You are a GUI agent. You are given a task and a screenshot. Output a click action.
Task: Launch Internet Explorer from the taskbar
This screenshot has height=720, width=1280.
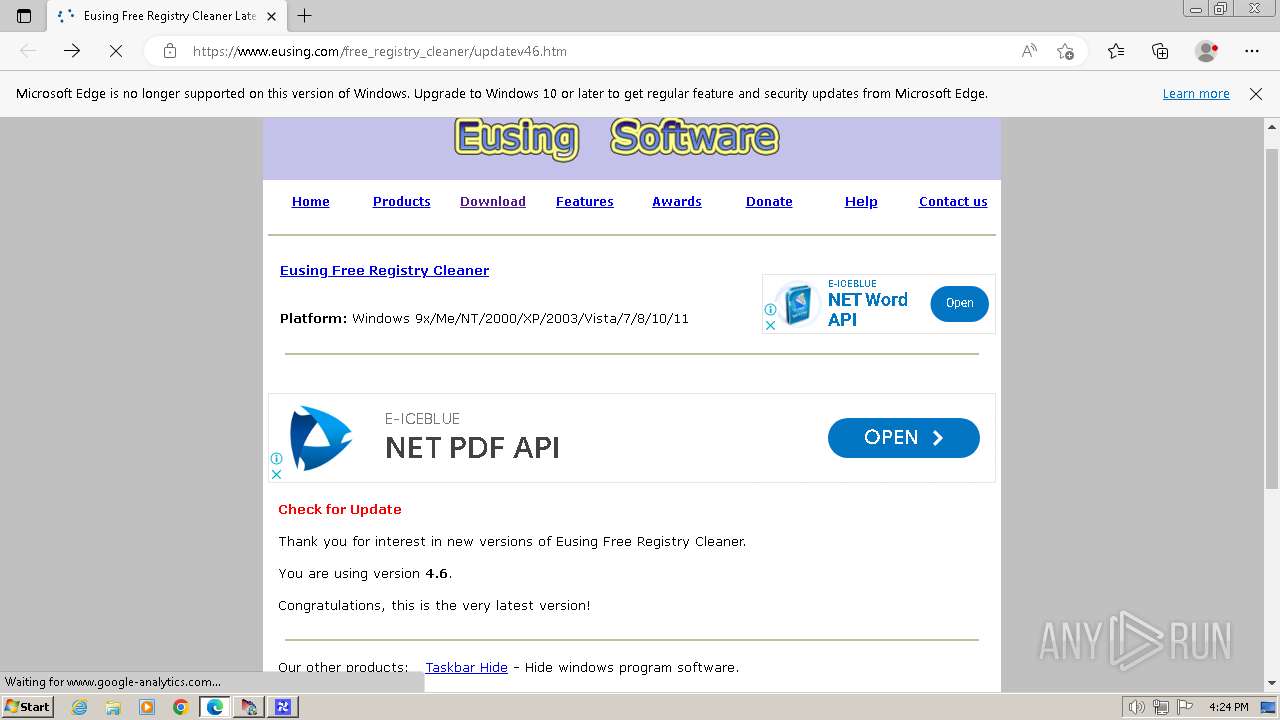(80, 707)
